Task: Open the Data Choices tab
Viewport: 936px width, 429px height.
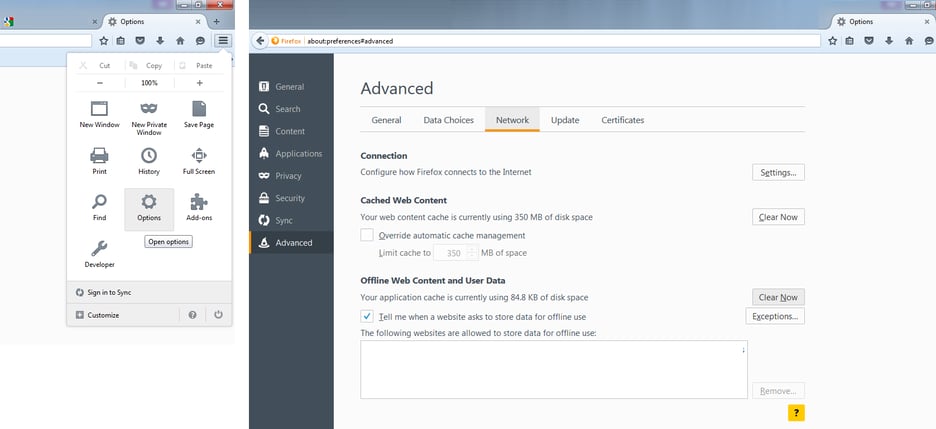Action: tap(448, 120)
